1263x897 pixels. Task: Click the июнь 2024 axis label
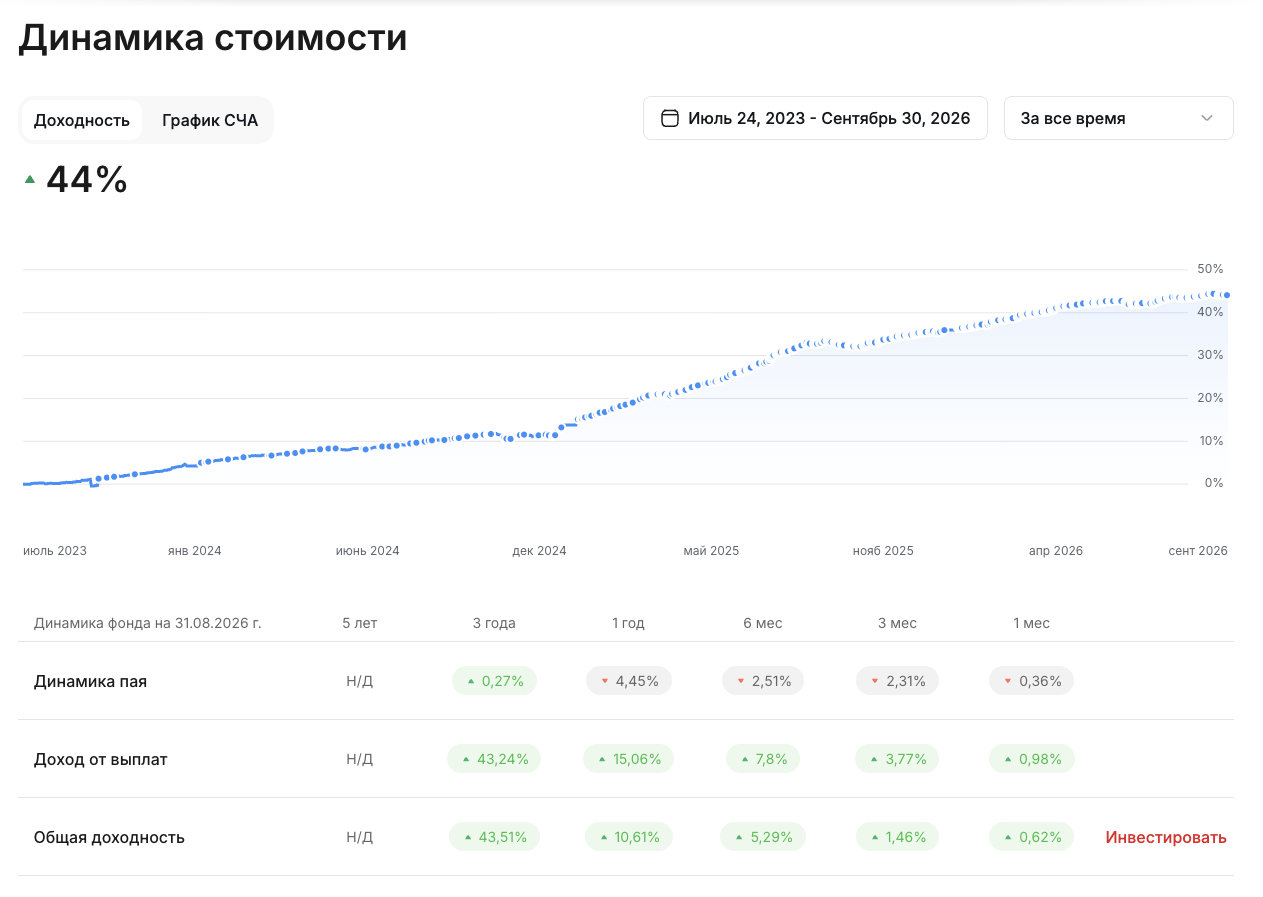click(368, 551)
